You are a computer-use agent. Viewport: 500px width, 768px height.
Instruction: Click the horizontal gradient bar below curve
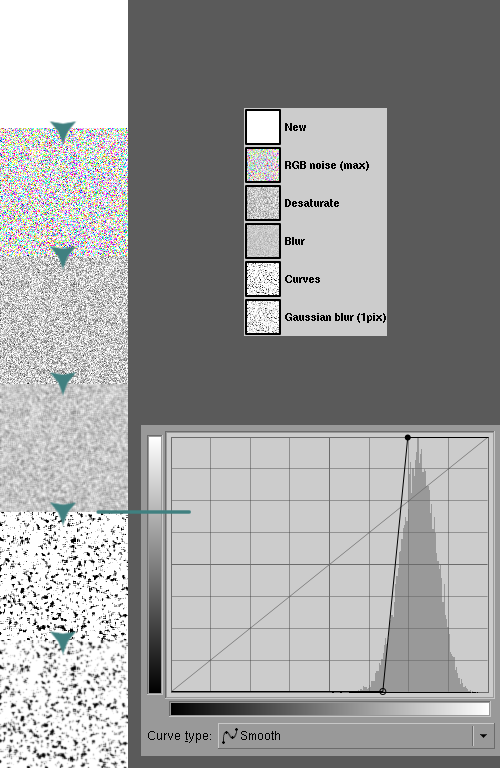[330, 709]
